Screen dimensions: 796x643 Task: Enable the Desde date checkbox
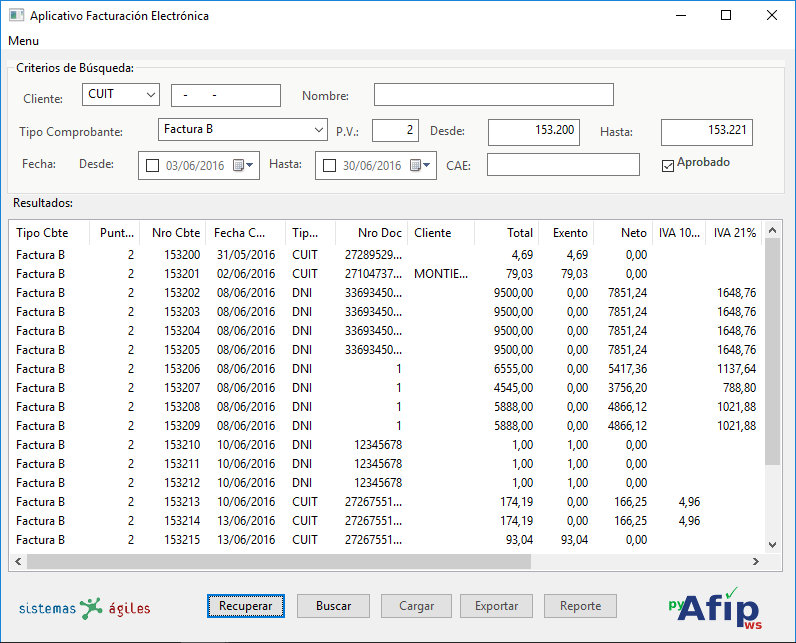[152, 166]
